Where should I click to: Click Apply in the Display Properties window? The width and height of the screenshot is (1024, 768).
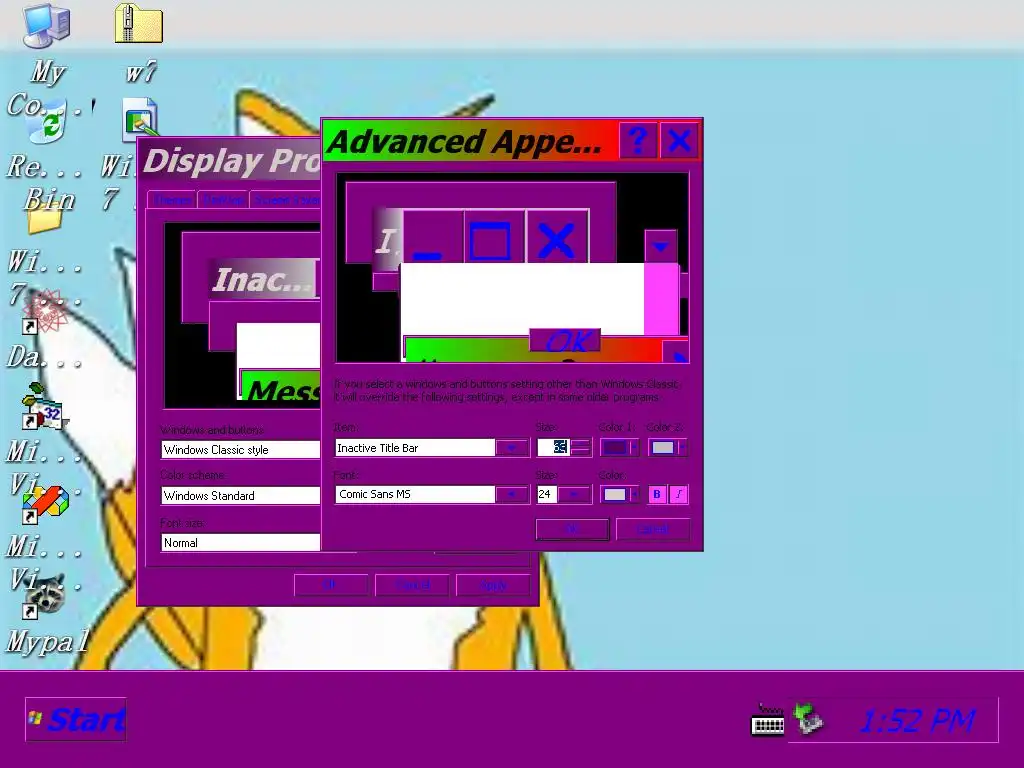pyautogui.click(x=493, y=585)
